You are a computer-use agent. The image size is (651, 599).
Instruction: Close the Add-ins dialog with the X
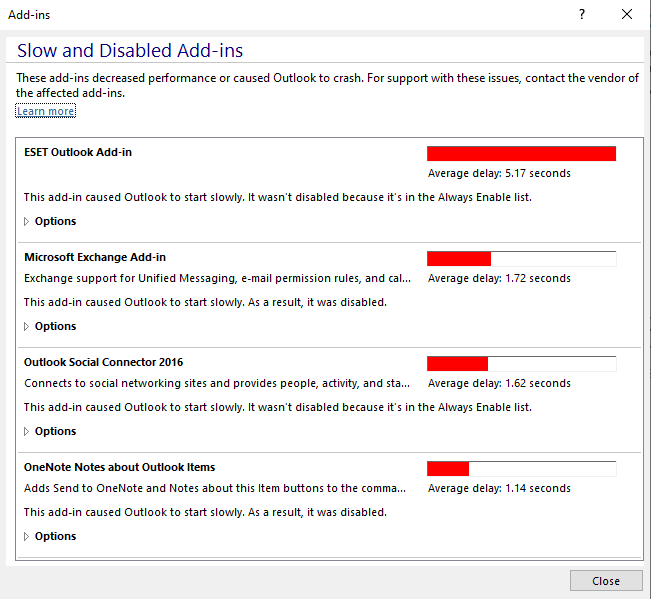pos(627,15)
